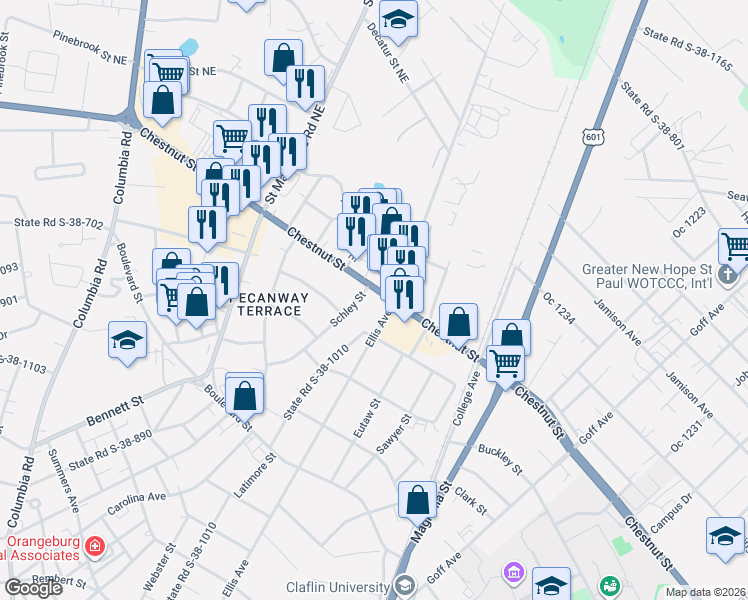Click the Summers Ave street label

(63, 481)
